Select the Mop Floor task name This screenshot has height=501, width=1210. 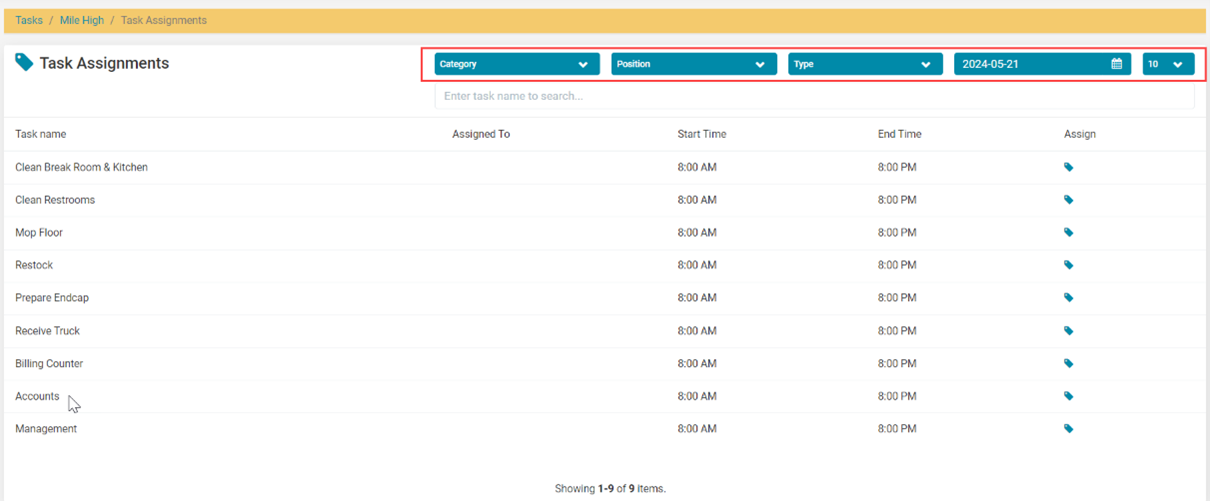click(x=39, y=232)
